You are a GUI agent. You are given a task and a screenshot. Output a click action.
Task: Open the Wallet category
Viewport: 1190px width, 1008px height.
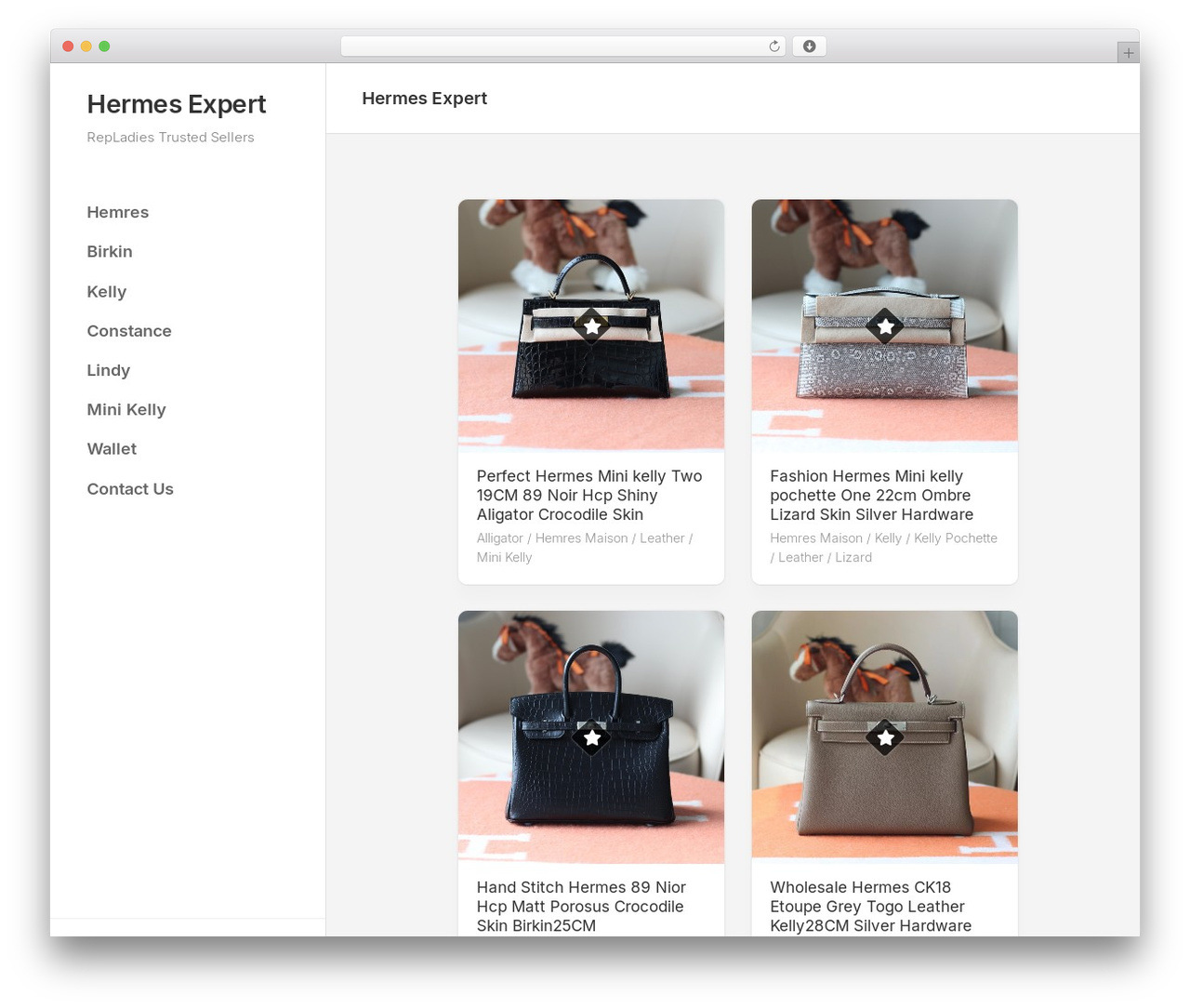112,448
